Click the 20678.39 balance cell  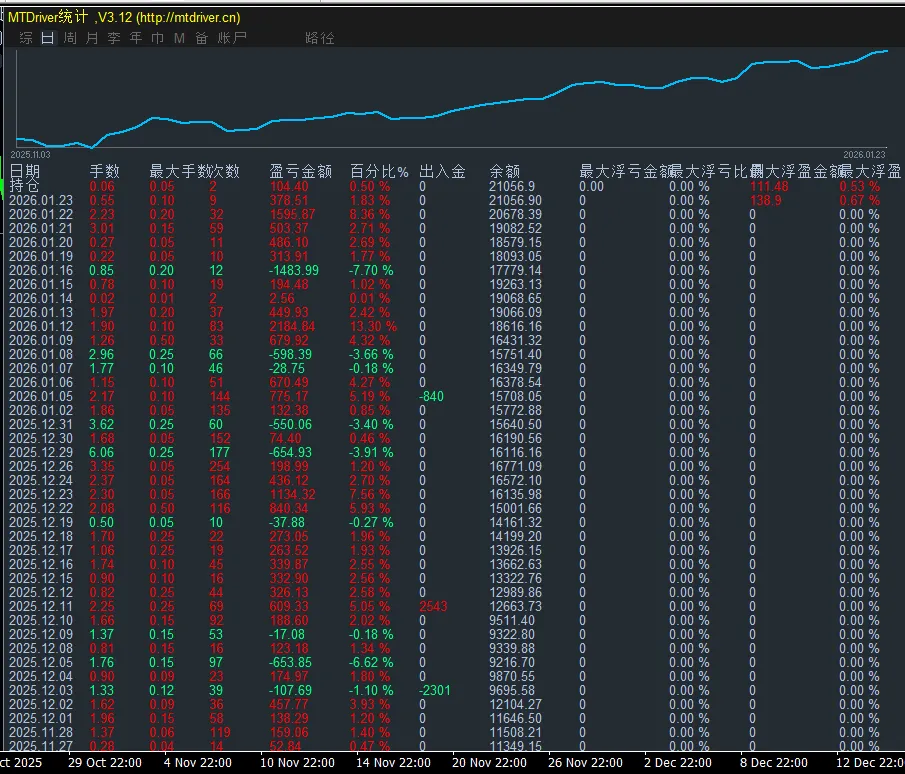(x=515, y=214)
